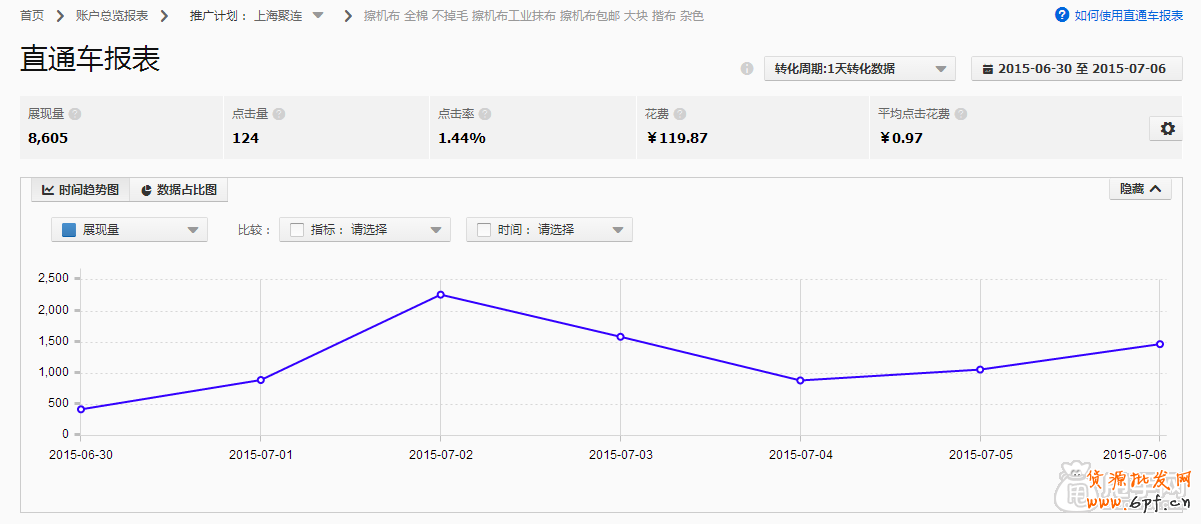
Task: Click help icon beside 花费 metric
Action: tap(679, 114)
